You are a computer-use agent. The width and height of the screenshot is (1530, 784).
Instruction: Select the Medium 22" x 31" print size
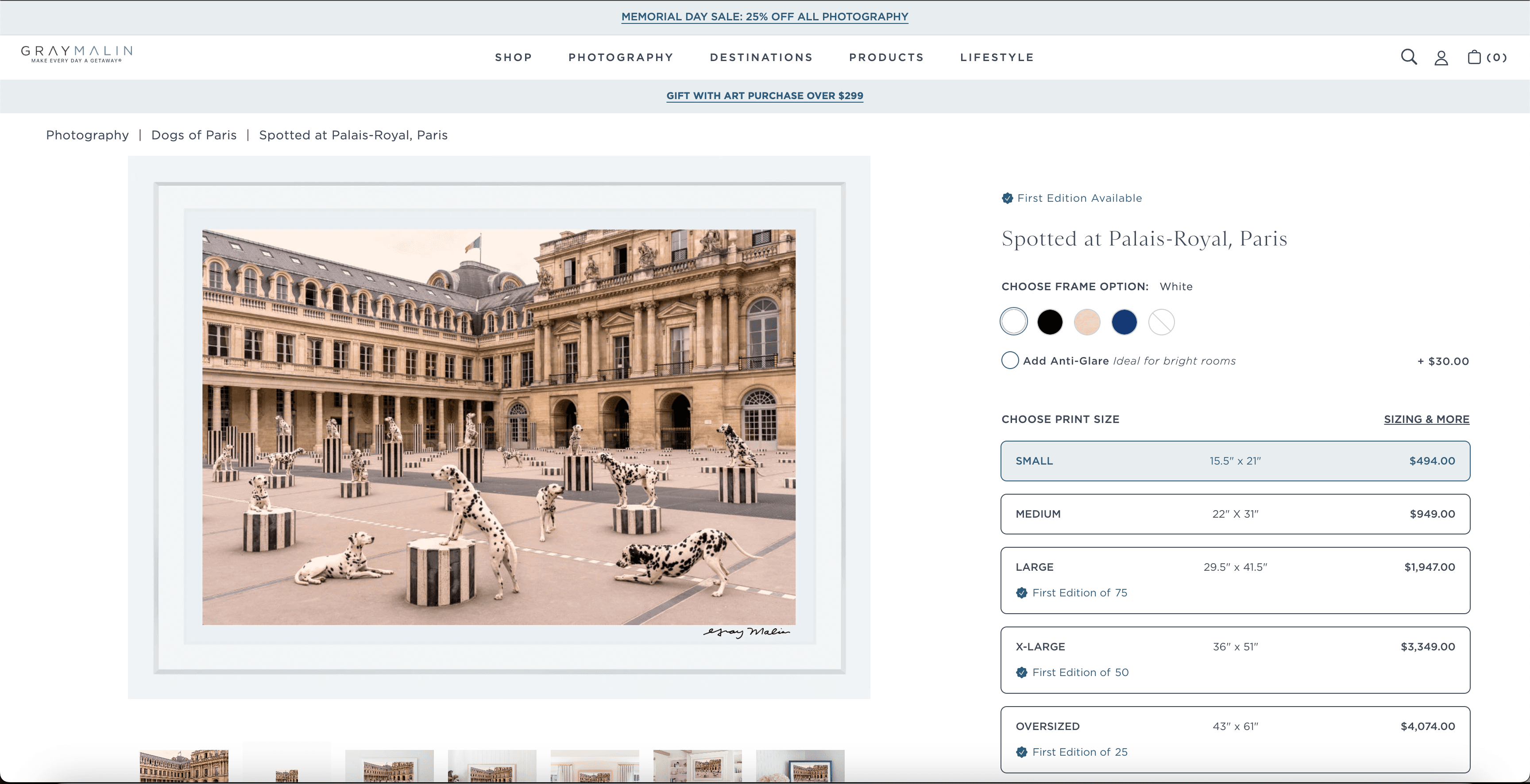1235,514
